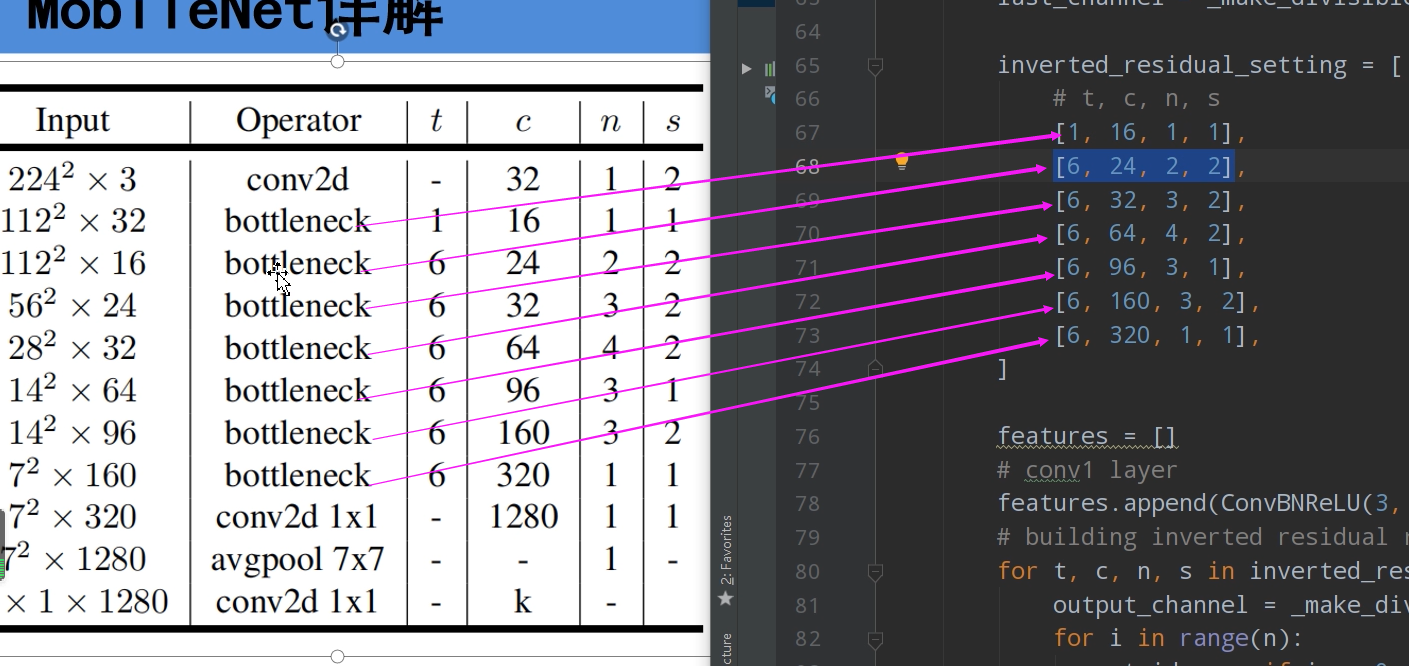Click the rotation handle above the MobileNet title
Image resolution: width=1409 pixels, height=666 pixels.
[x=337, y=31]
